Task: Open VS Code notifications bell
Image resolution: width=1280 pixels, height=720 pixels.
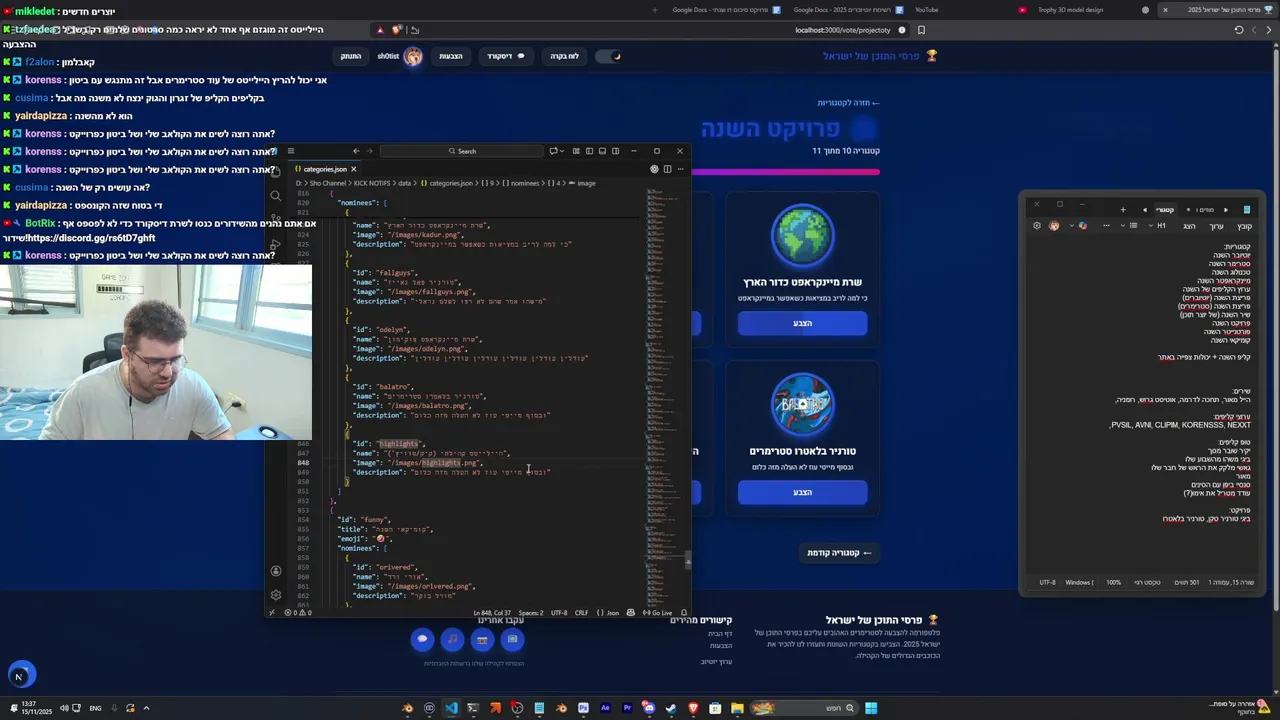Action: tap(684, 613)
